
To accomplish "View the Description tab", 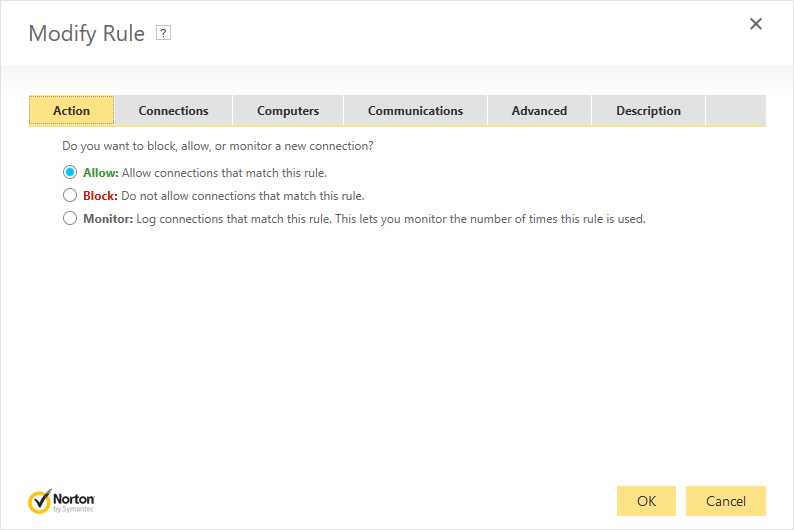I will click(648, 110).
